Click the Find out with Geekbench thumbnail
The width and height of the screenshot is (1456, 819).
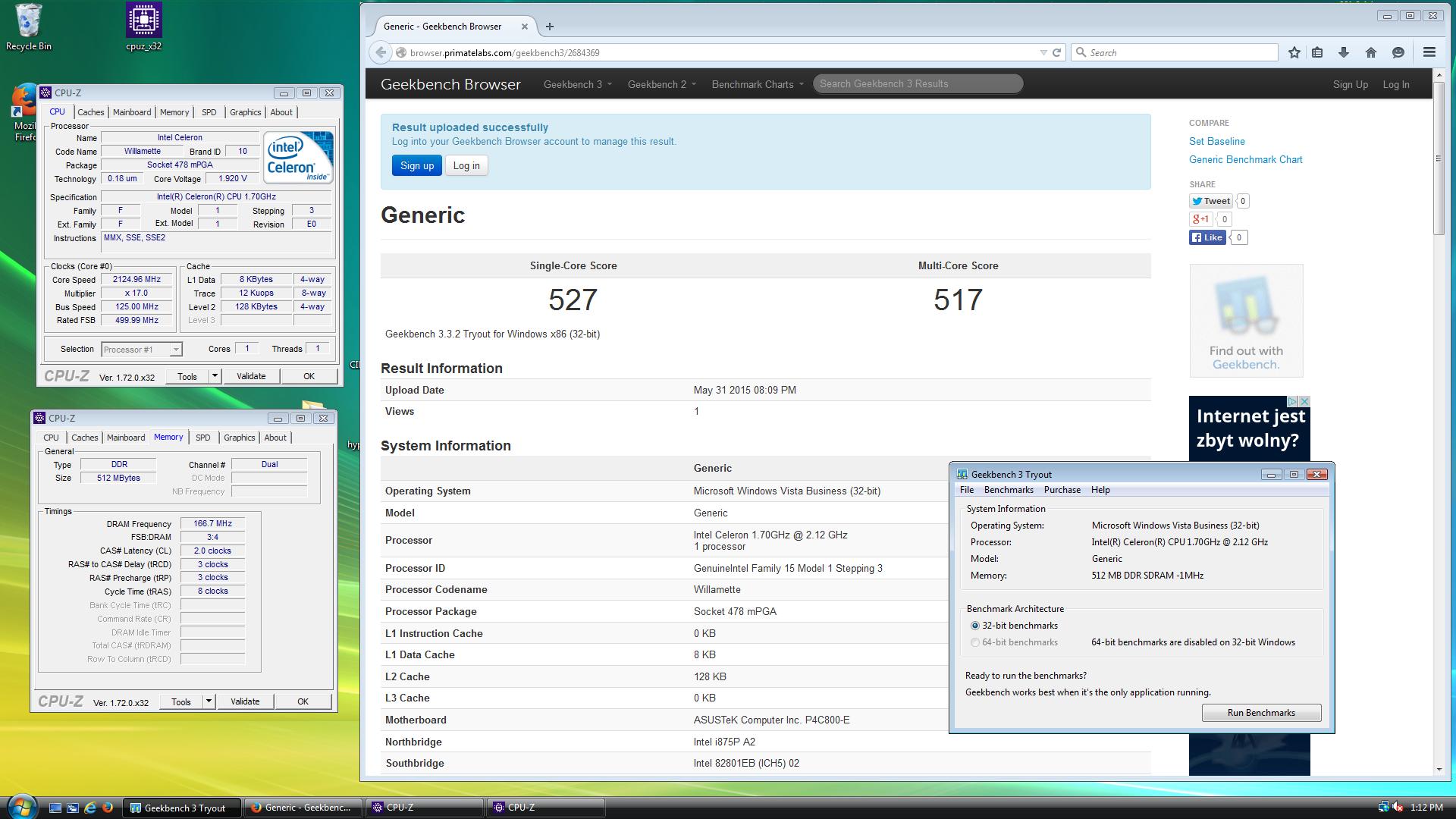point(1246,321)
